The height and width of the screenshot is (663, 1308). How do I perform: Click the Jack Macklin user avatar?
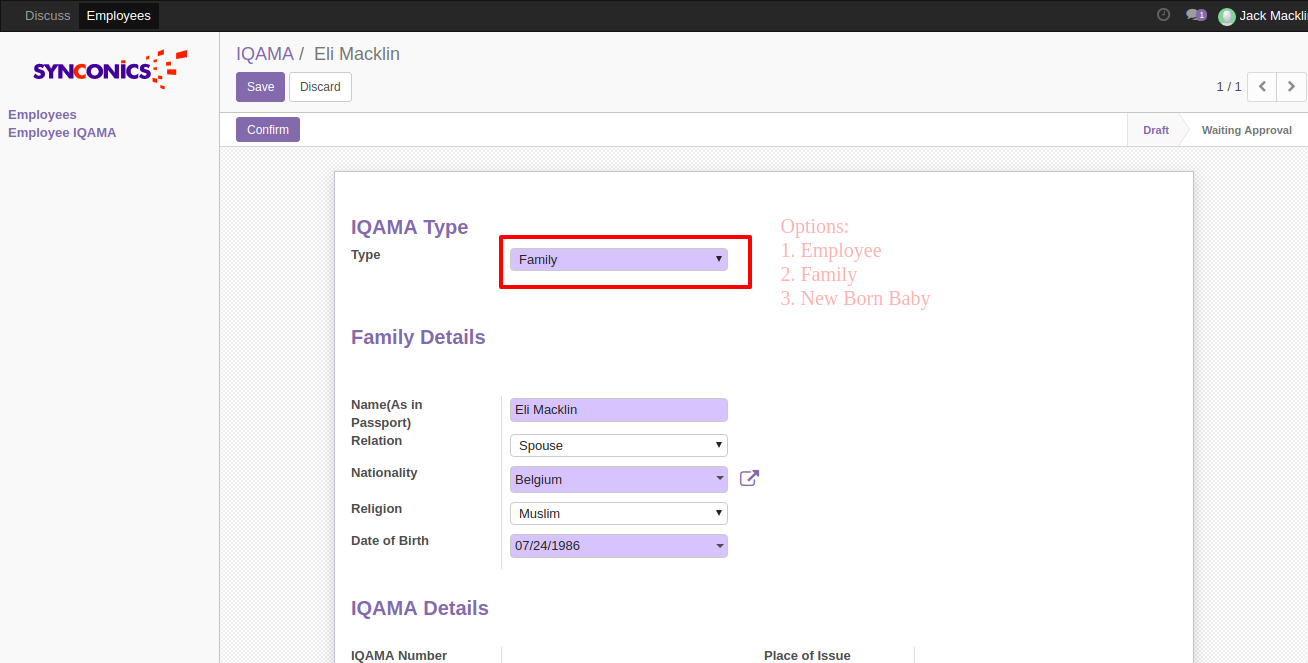[1226, 16]
